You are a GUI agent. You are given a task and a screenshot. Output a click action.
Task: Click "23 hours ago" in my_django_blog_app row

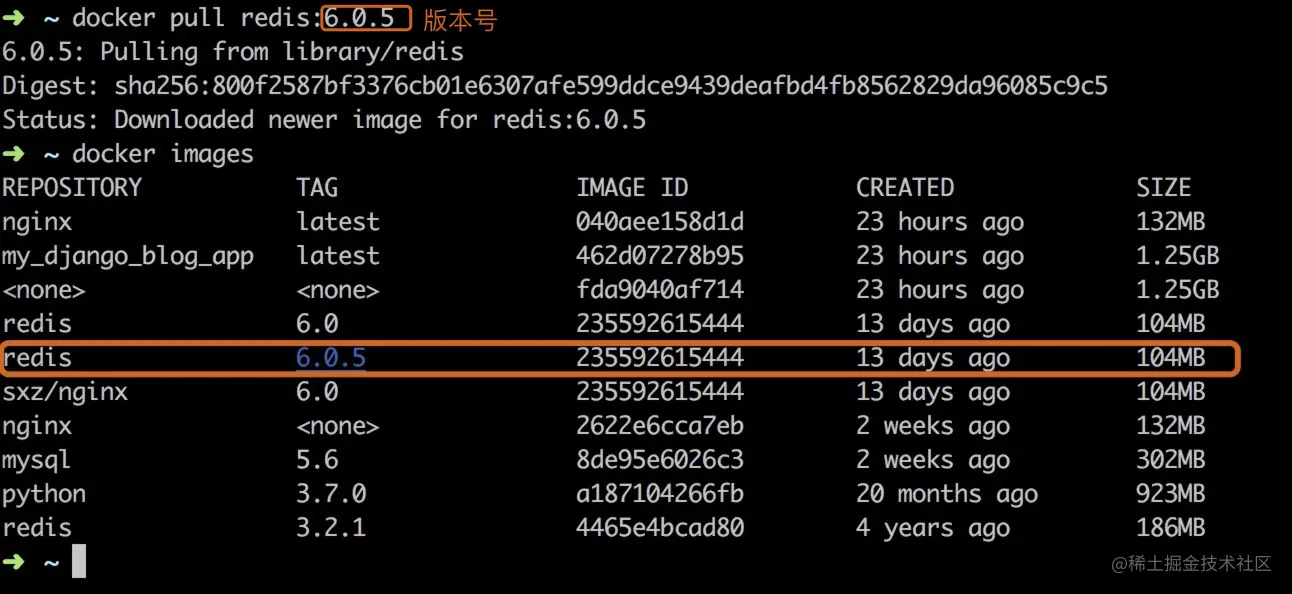coord(940,256)
